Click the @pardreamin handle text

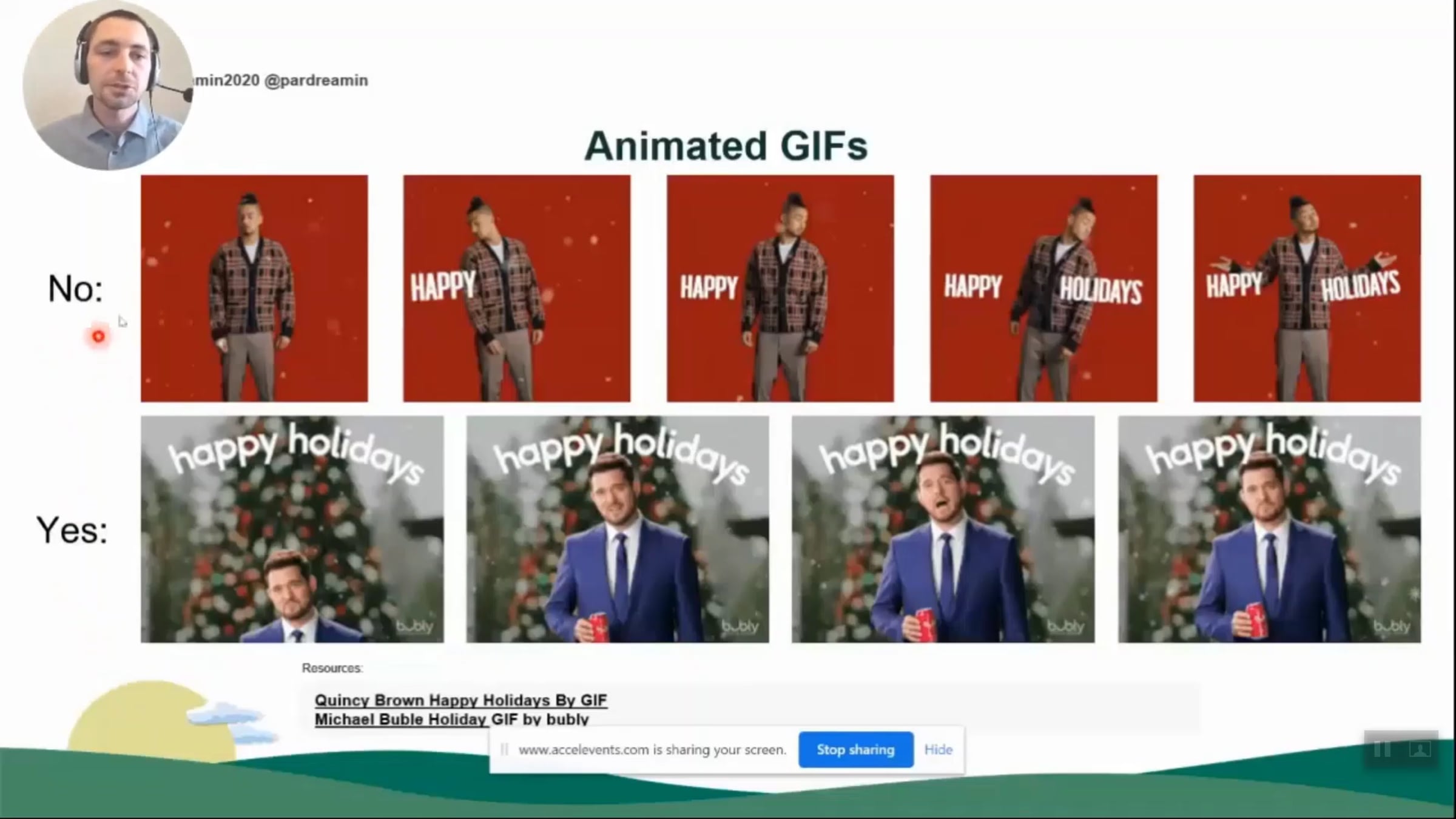click(316, 81)
